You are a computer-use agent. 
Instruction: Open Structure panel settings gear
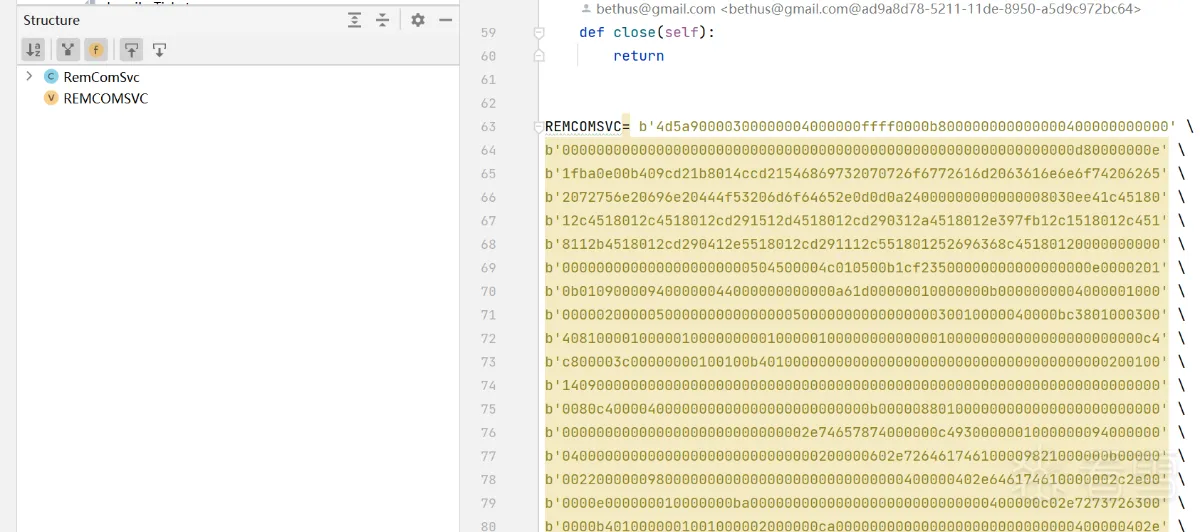click(x=418, y=20)
